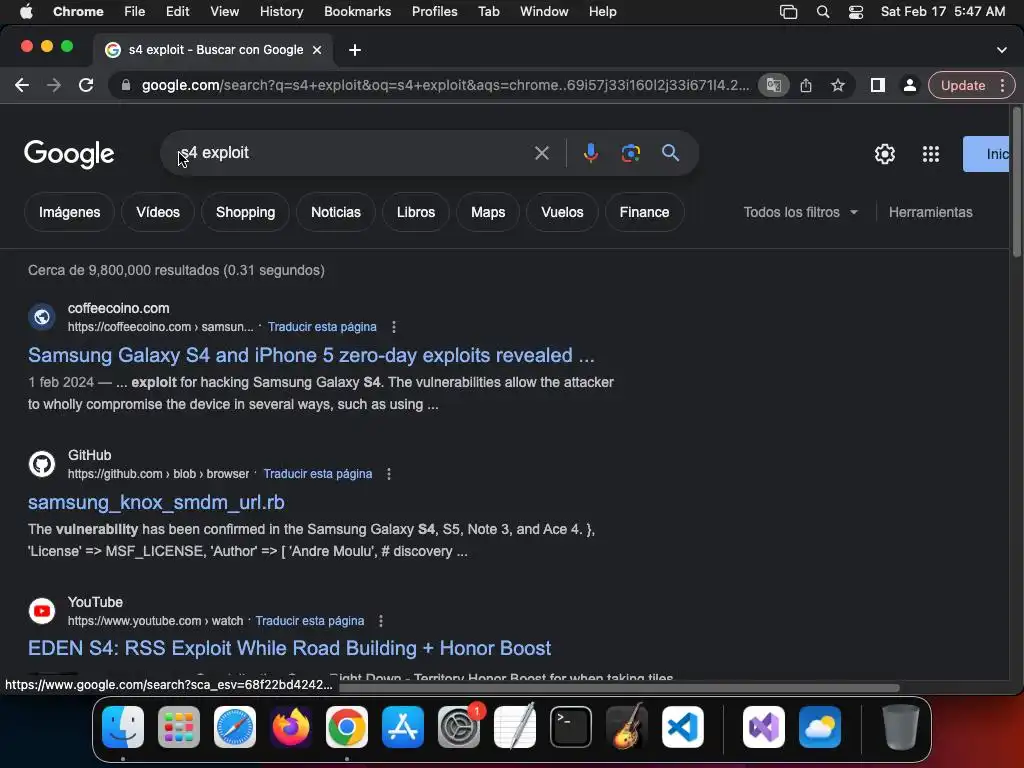Open GarageBand from the dock
Image resolution: width=1024 pixels, height=768 pixels.
626,727
